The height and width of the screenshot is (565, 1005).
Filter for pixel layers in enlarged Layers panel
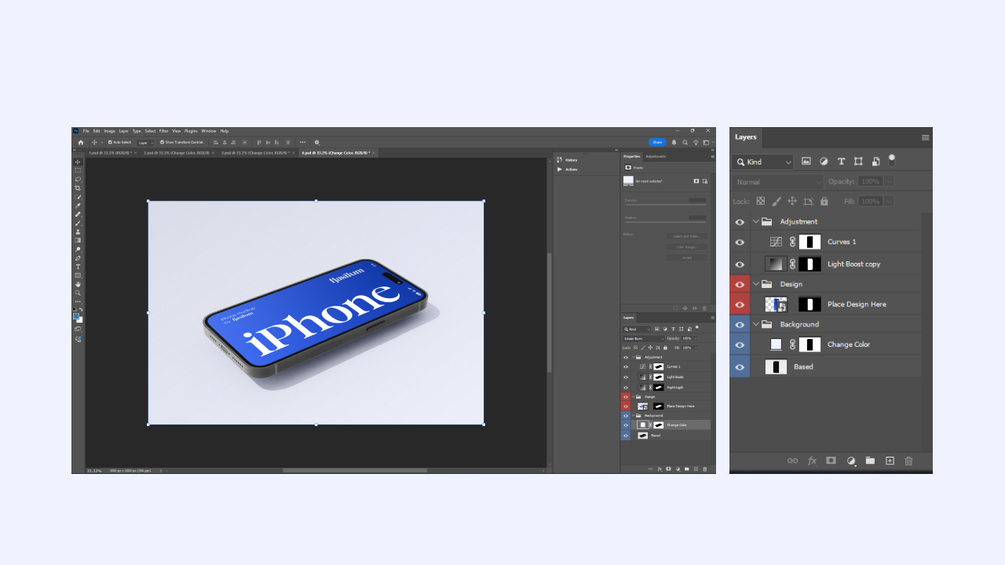(806, 161)
